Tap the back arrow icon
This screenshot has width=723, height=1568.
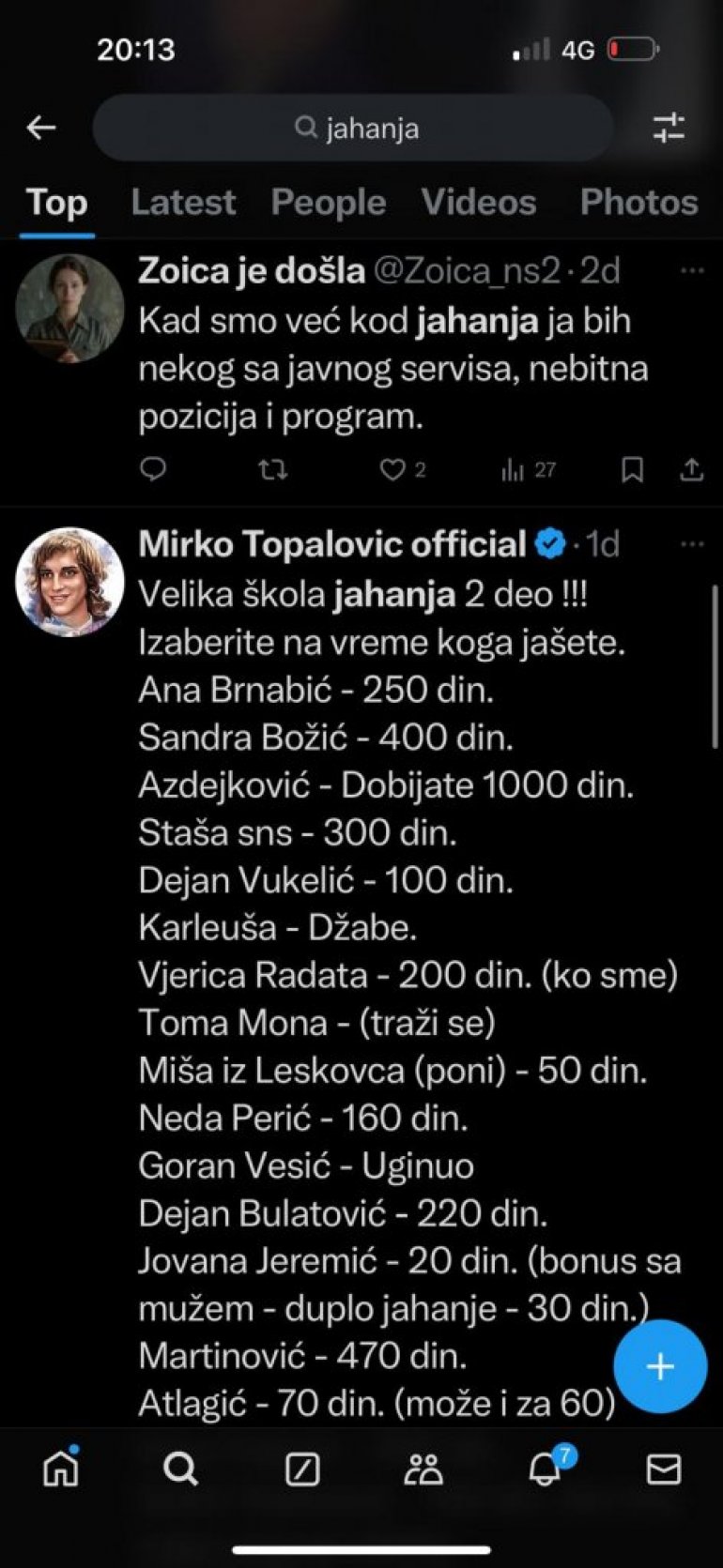[x=41, y=128]
